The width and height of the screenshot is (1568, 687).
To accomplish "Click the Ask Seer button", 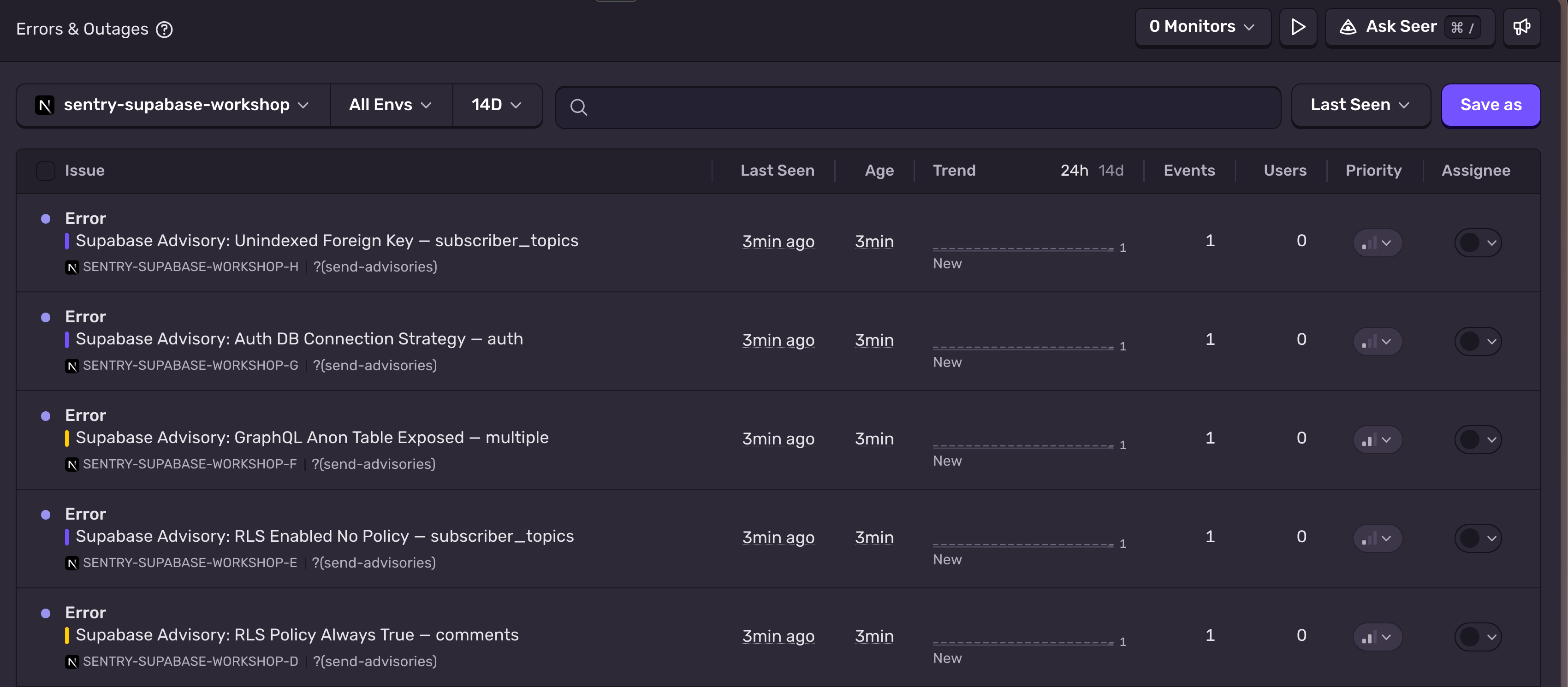I will coord(1409,27).
